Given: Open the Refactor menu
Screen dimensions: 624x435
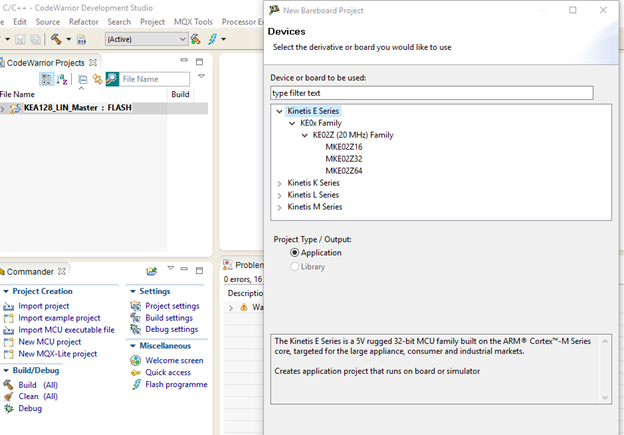Looking at the screenshot, I should tap(84, 22).
